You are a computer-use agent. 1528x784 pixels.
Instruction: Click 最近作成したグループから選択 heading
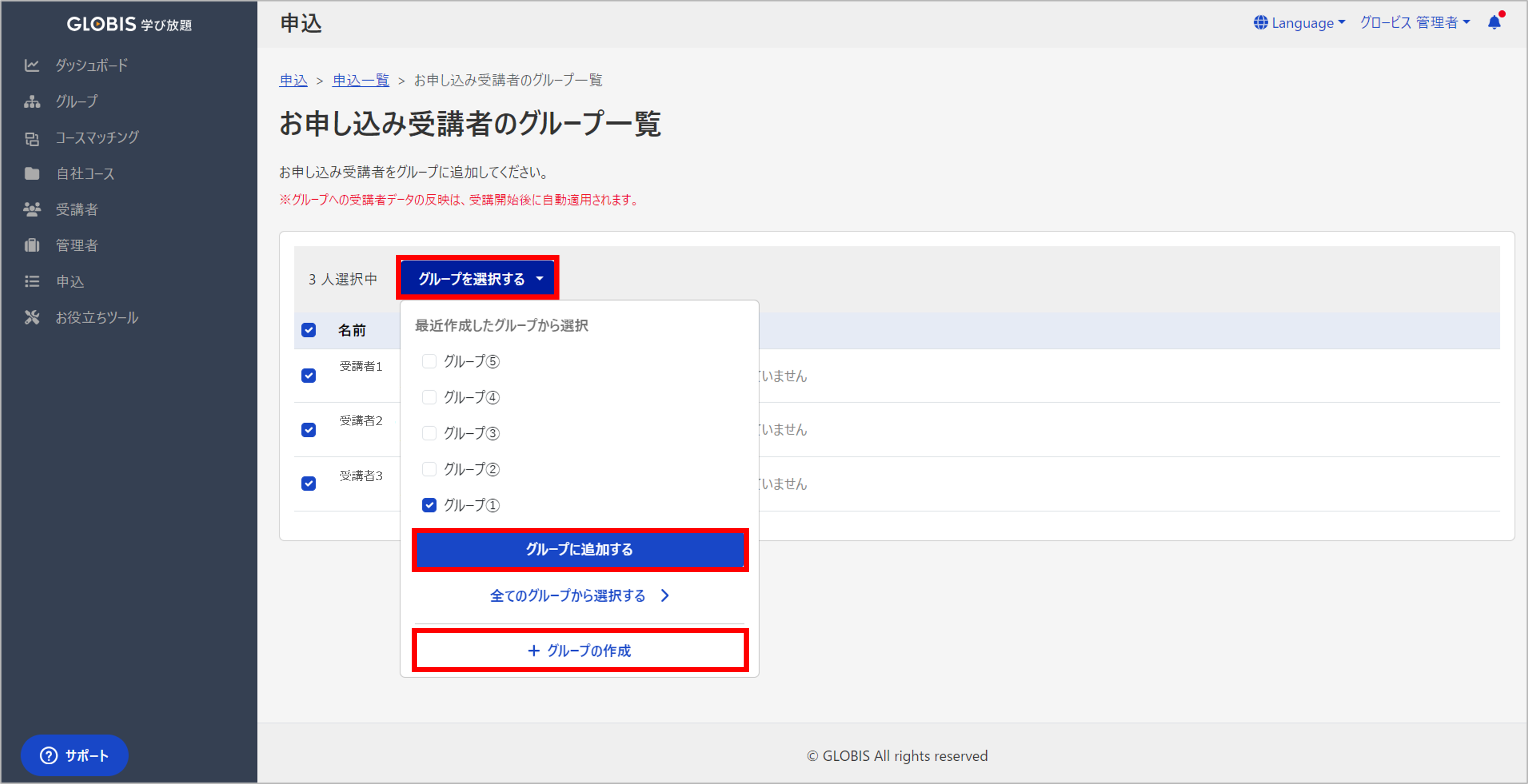[501, 326]
